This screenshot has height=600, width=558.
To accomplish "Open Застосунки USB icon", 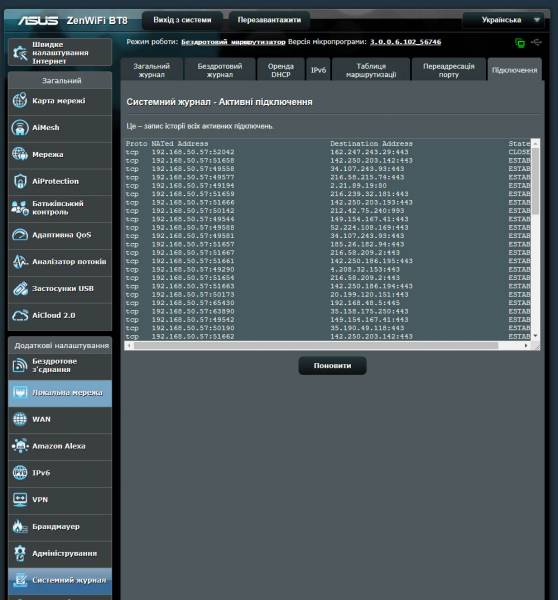I will [x=20, y=289].
